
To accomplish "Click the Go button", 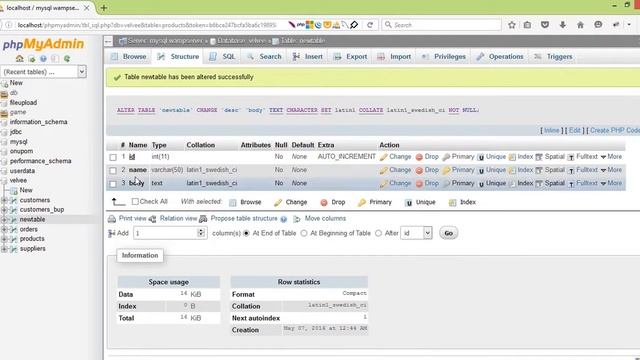I will coord(449,233).
